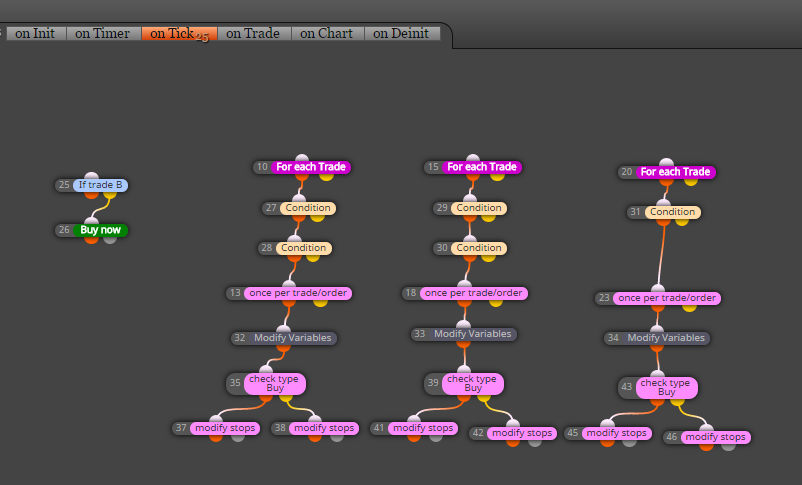Image resolution: width=802 pixels, height=485 pixels.
Task: Click the gray output of modify stops 42
Action: [535, 443]
